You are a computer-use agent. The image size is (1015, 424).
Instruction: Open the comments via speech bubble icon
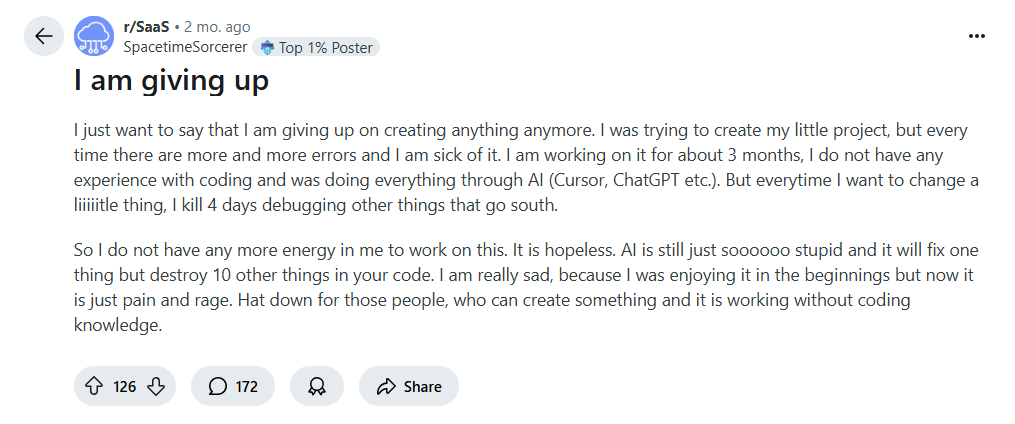(218, 386)
